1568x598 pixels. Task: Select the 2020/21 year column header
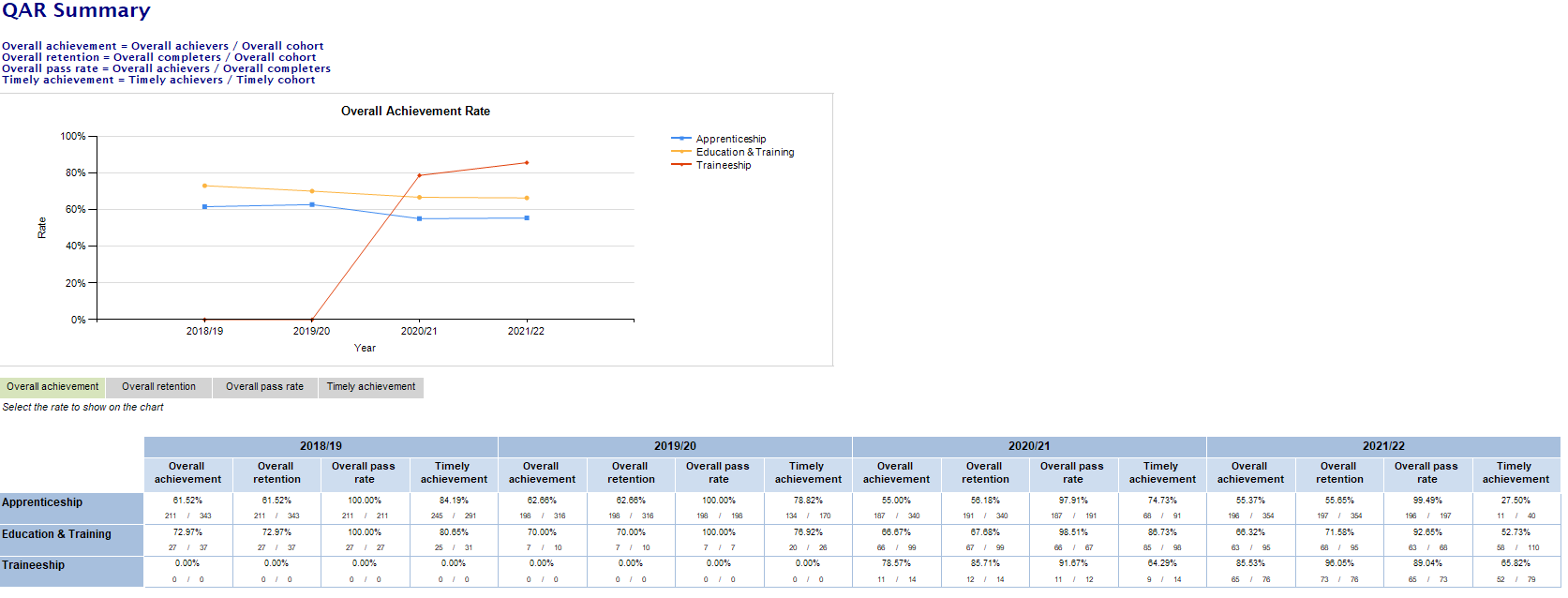tap(1029, 446)
